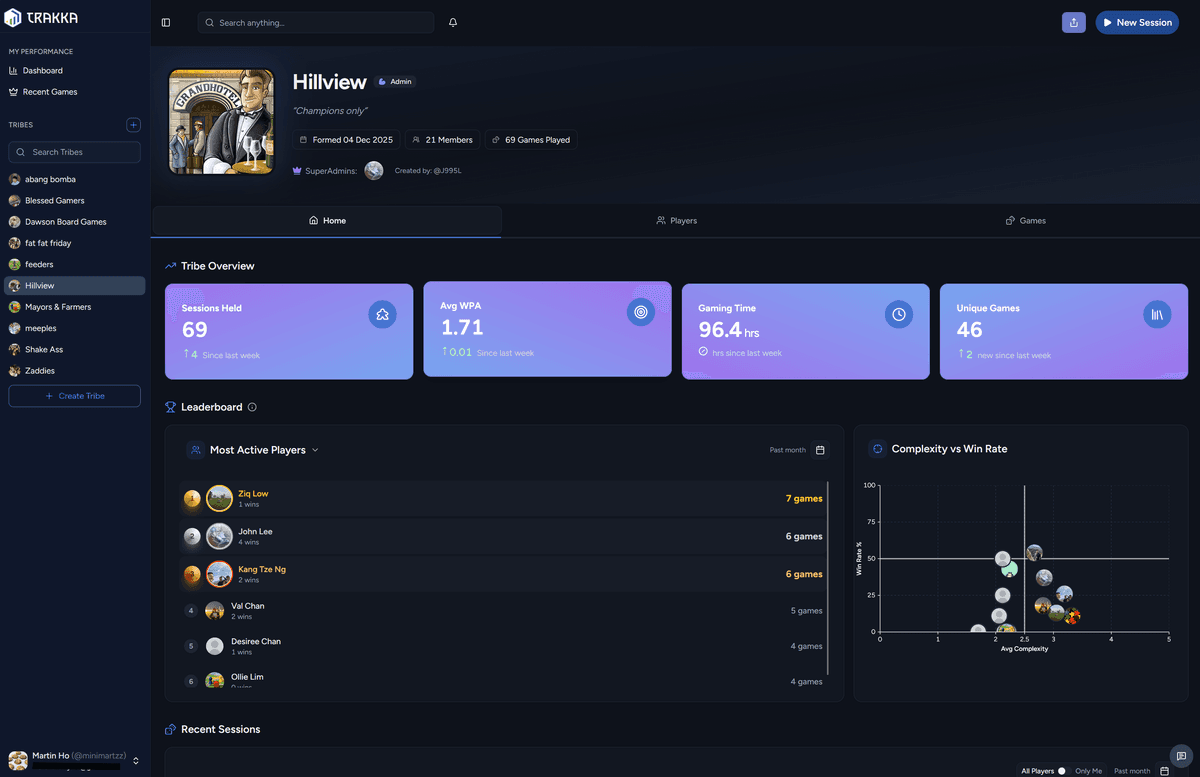Click the Gaming Time clock icon
The width and height of the screenshot is (1200, 777).
[899, 314]
